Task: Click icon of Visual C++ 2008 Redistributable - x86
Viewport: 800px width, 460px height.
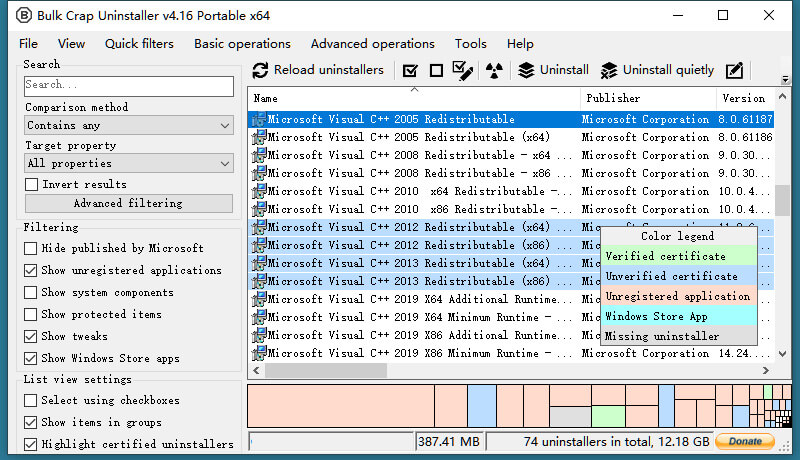Action: tap(259, 173)
